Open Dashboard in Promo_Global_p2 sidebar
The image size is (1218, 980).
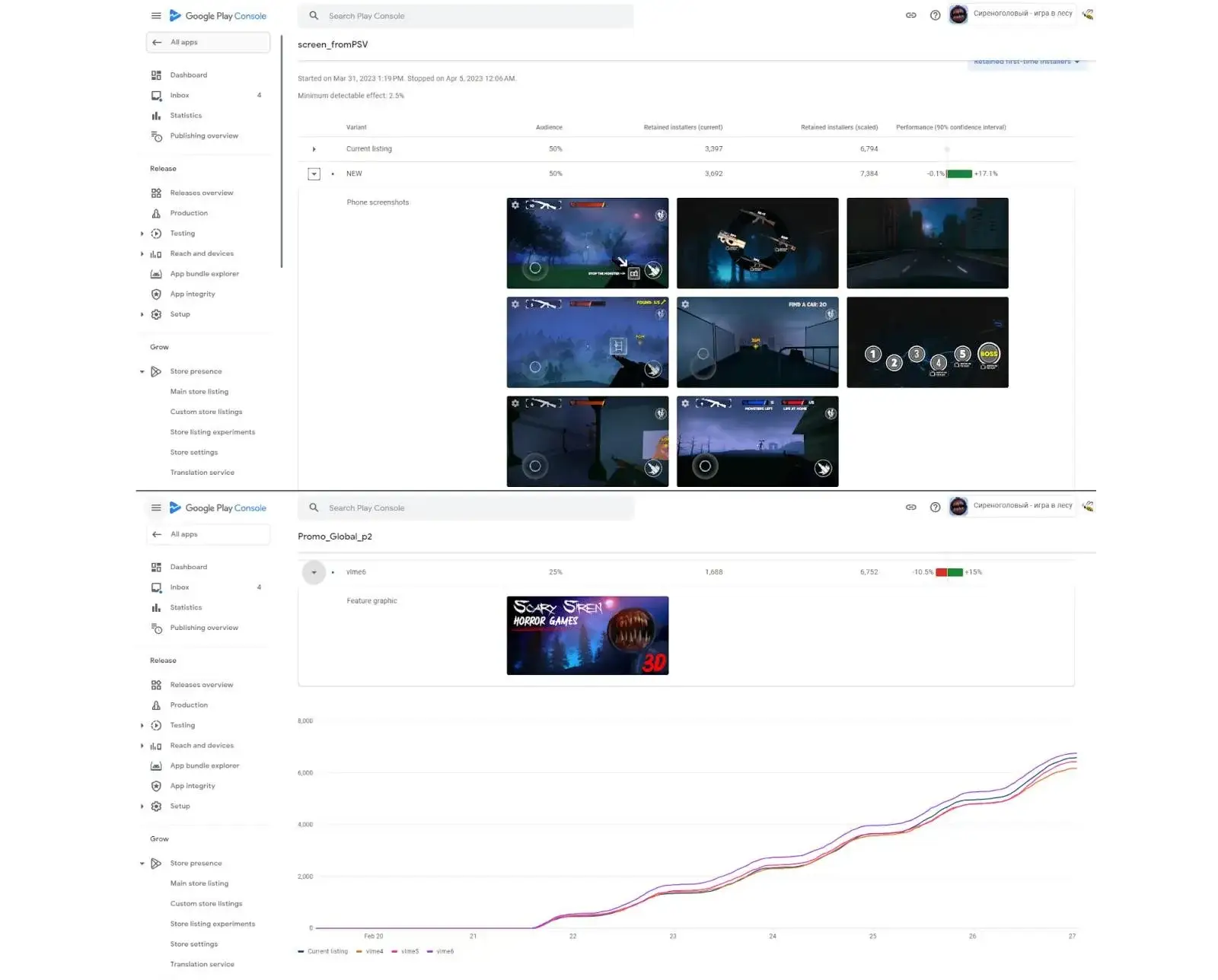[189, 568]
